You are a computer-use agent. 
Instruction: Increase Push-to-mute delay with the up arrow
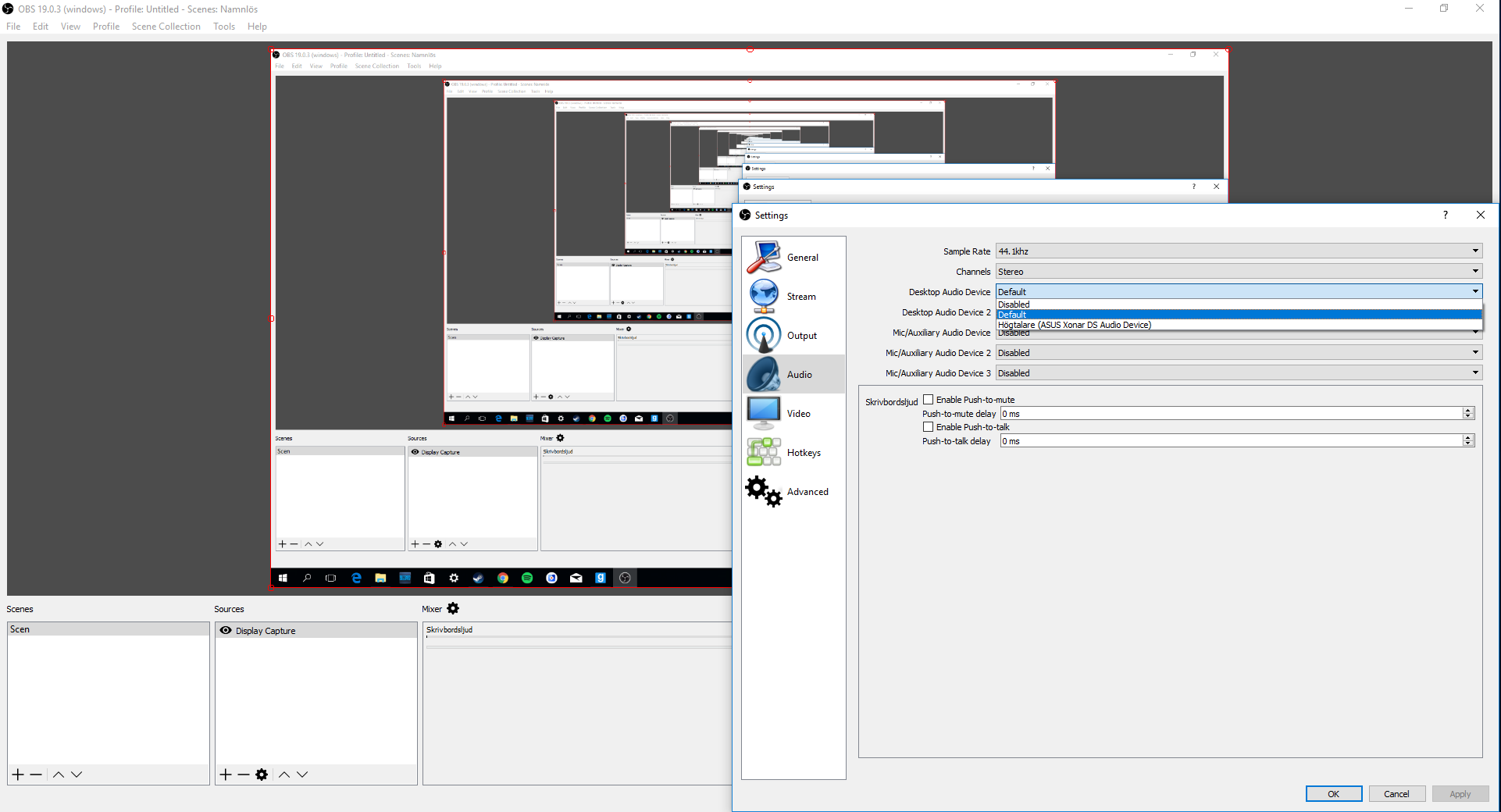tap(1468, 410)
